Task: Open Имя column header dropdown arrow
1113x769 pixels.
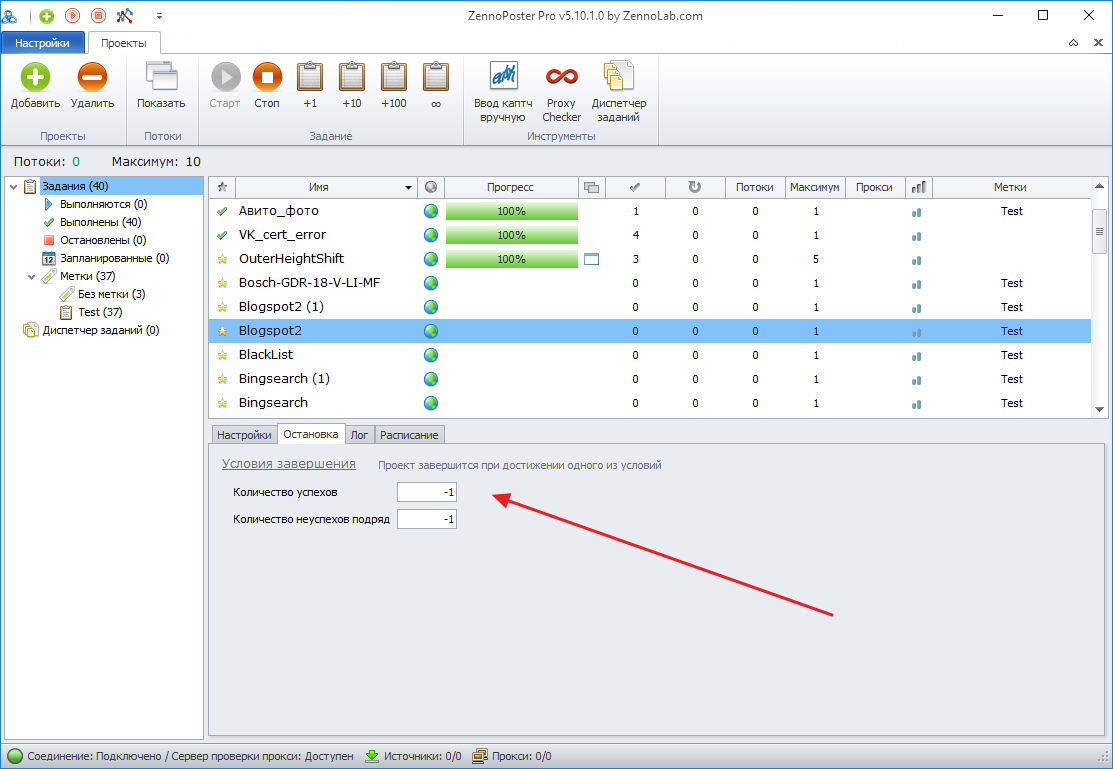Action: point(408,187)
